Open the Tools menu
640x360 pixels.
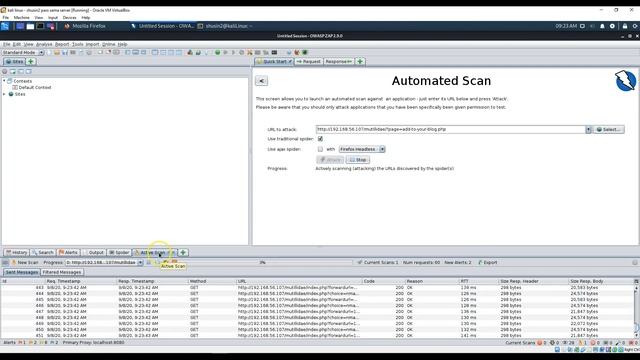78,44
